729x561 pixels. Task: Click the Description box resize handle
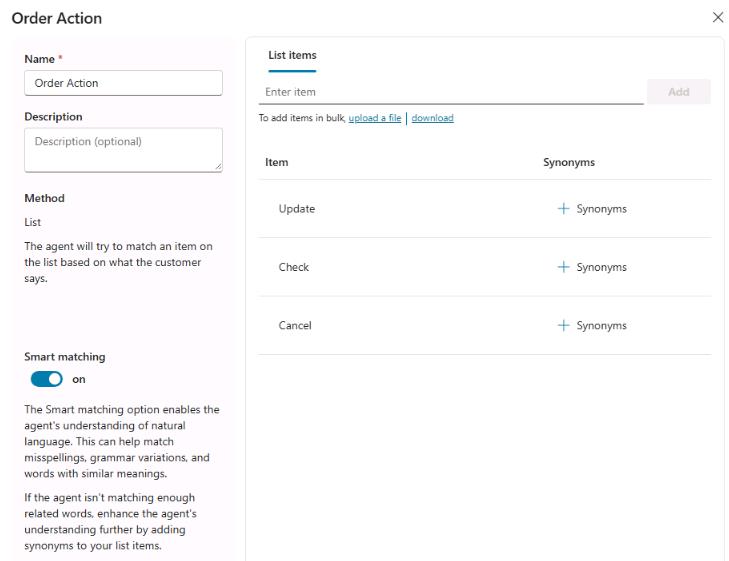218,167
